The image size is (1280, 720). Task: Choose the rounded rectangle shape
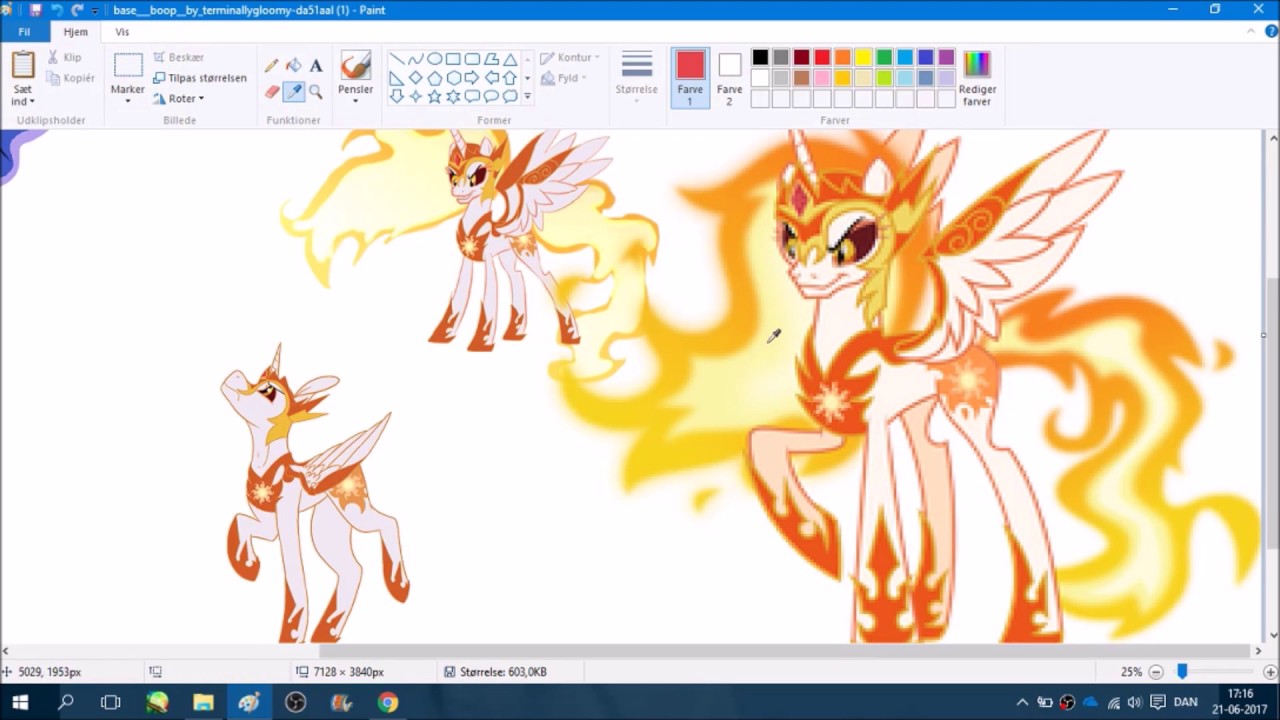click(472, 59)
